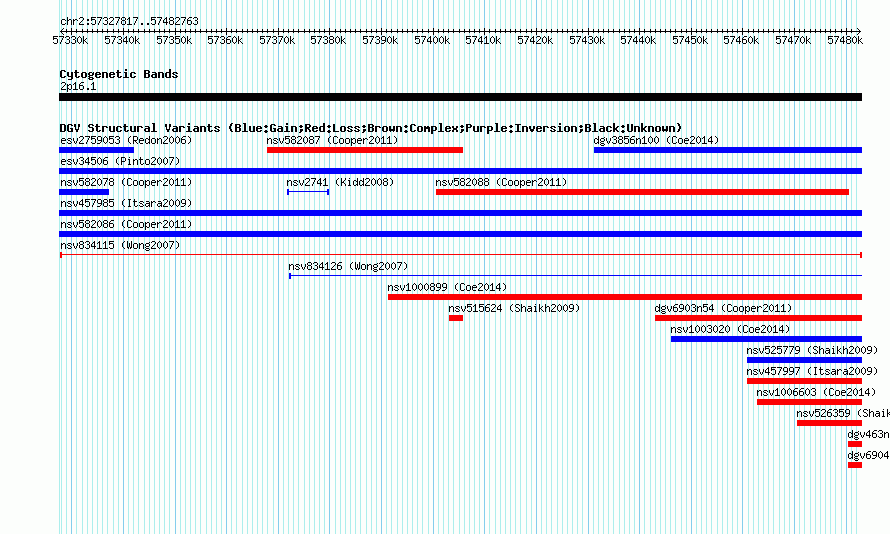Image resolution: width=890 pixels, height=534 pixels.
Task: Click the 57450k ruler tick label
Action: [x=690, y=40]
